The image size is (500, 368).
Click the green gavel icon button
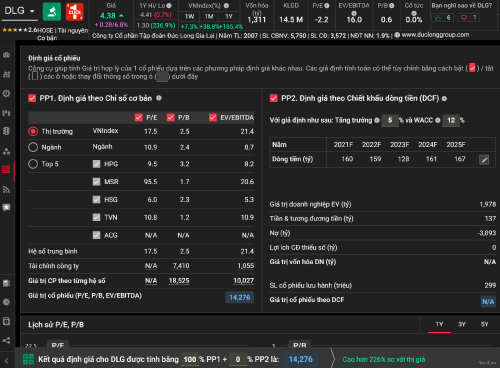tap(52, 12)
